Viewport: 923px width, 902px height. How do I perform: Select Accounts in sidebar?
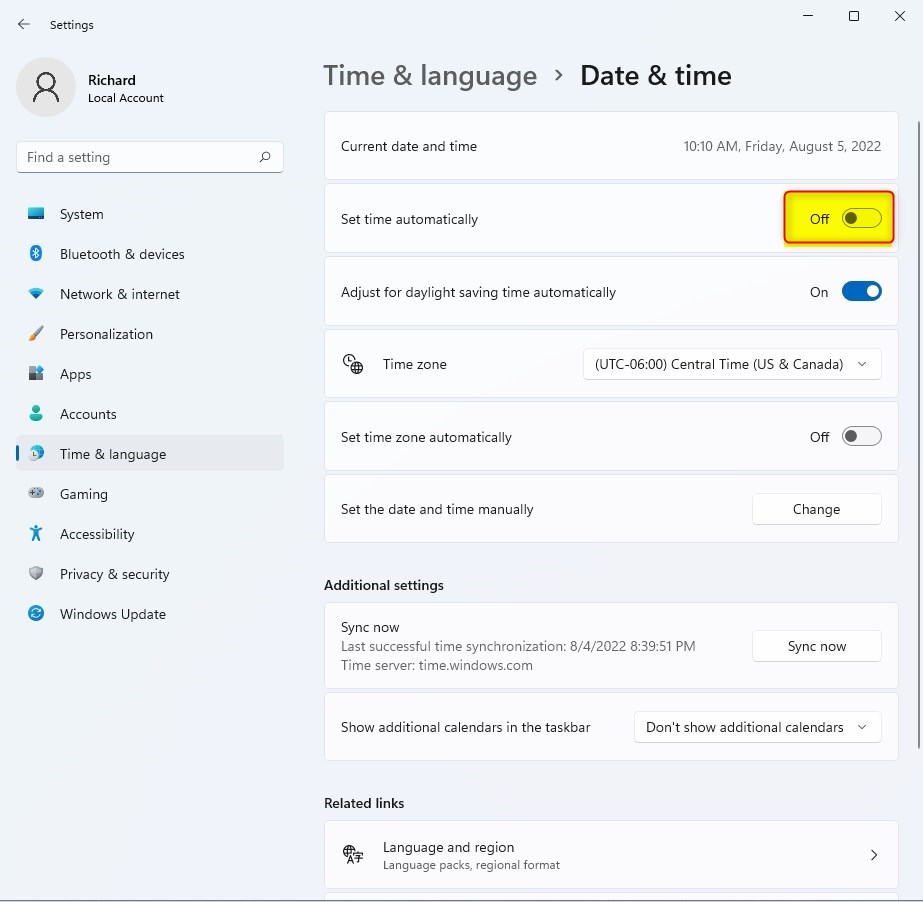pos(150,414)
